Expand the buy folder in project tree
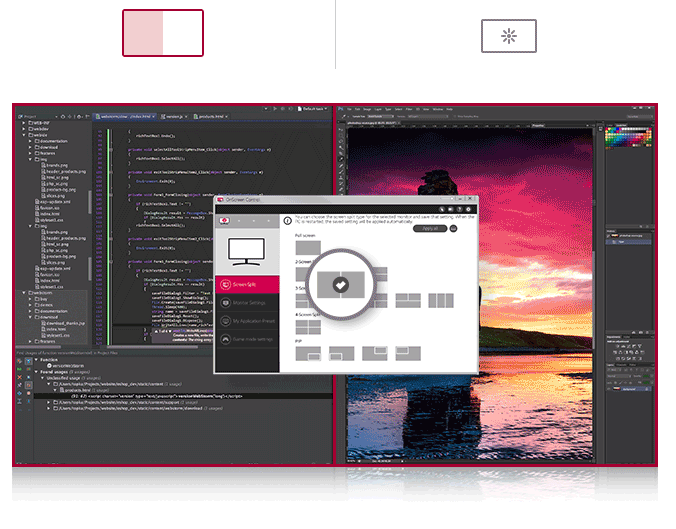This screenshot has height=529, width=676. pos(30,299)
